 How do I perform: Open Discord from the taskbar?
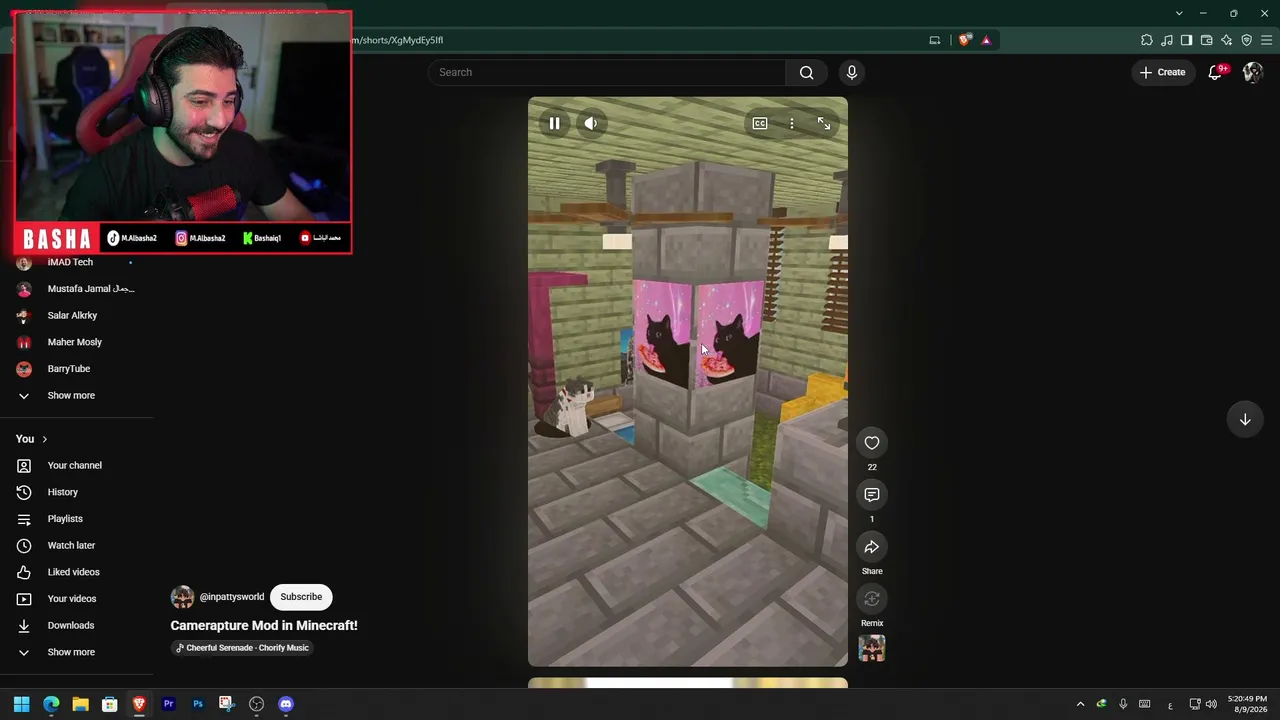pyautogui.click(x=286, y=704)
